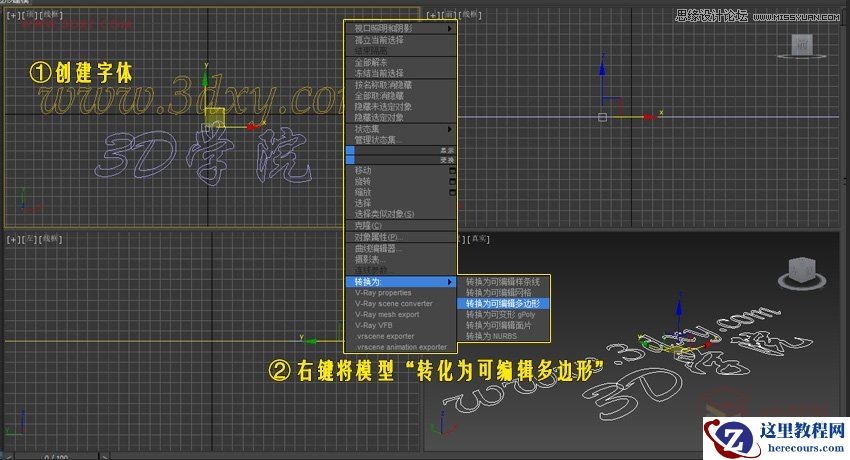This screenshot has width=850, height=460.
Task: Open [顶] view label menu
Action: pos(30,15)
